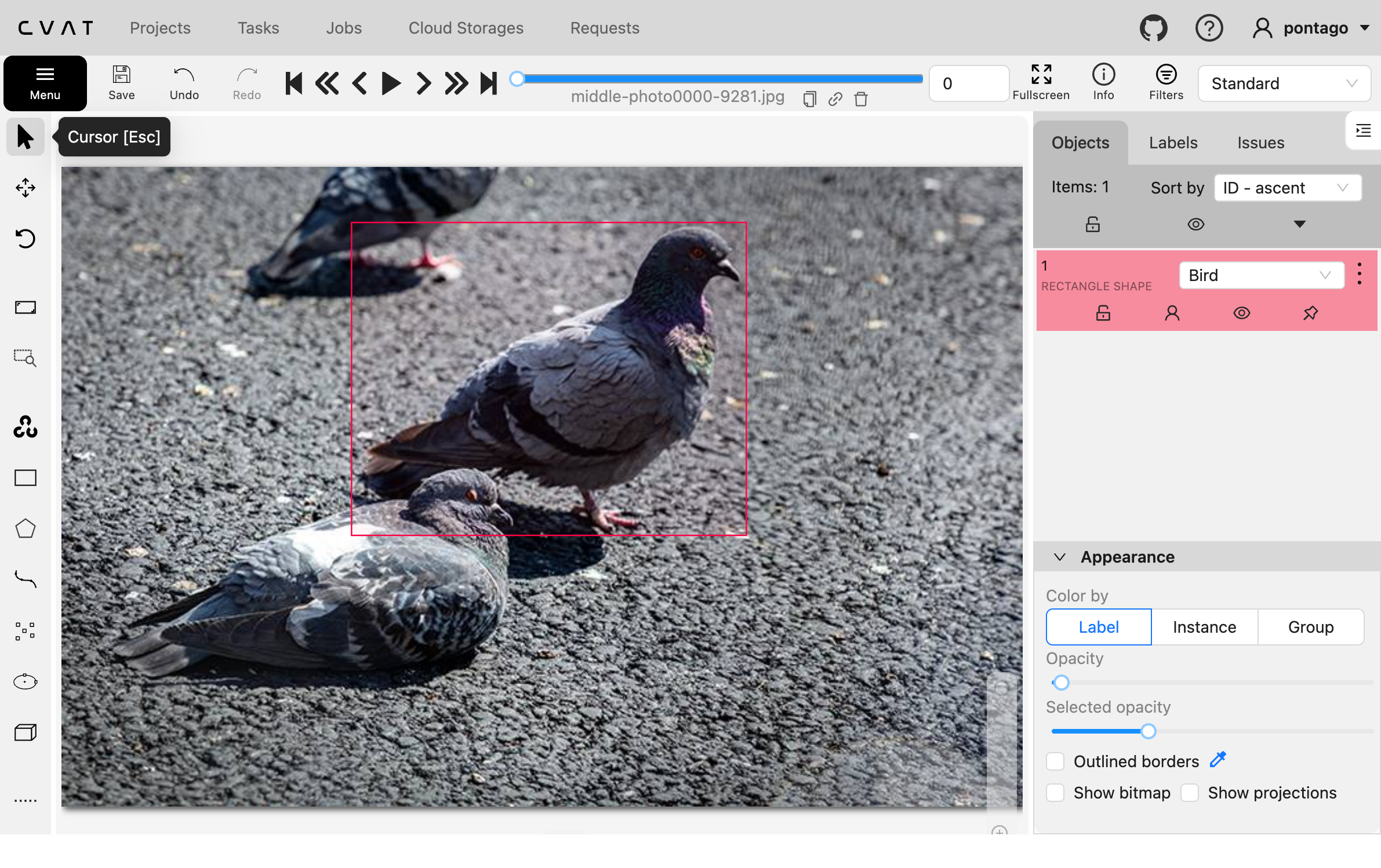1381x868 pixels.
Task: Fit the image to screen
Action: point(26,307)
